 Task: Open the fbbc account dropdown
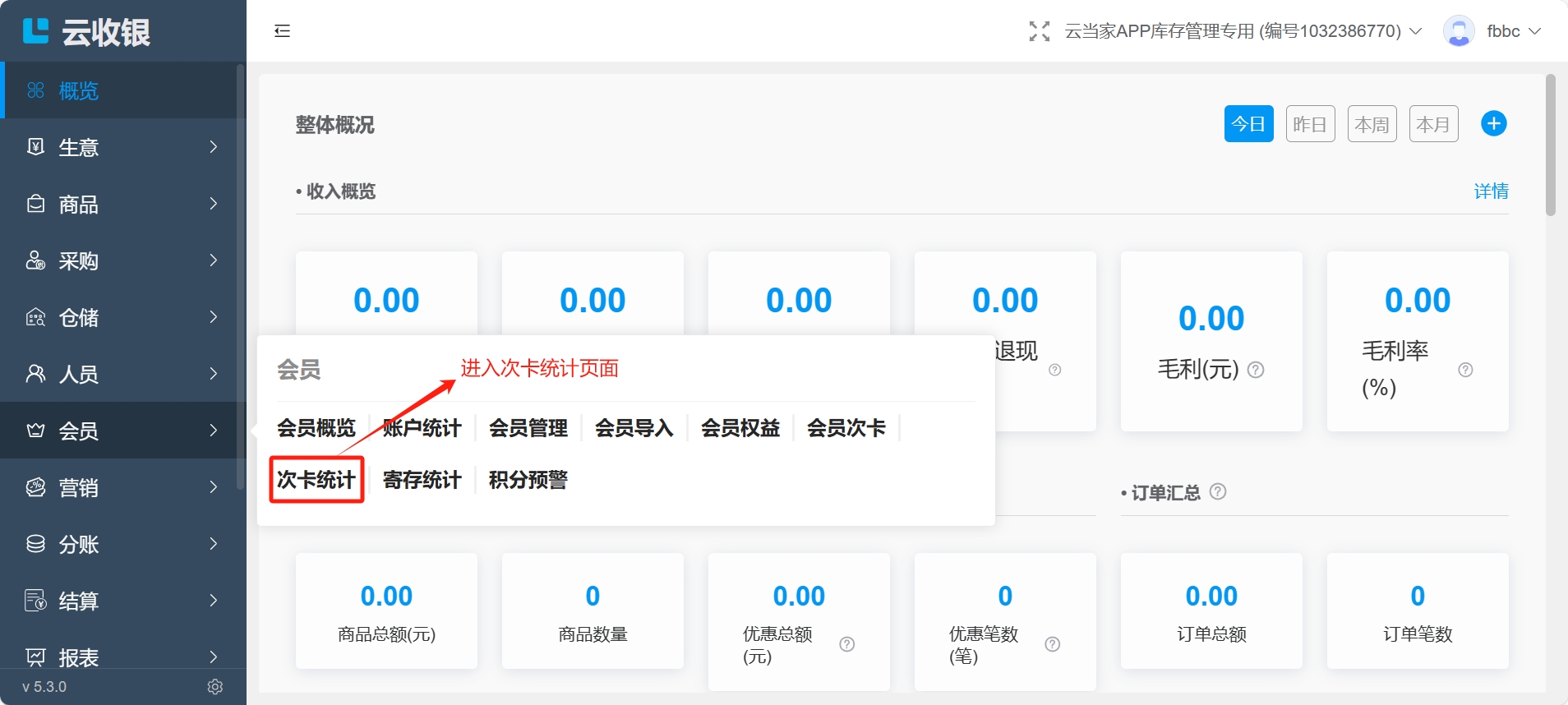1512,31
